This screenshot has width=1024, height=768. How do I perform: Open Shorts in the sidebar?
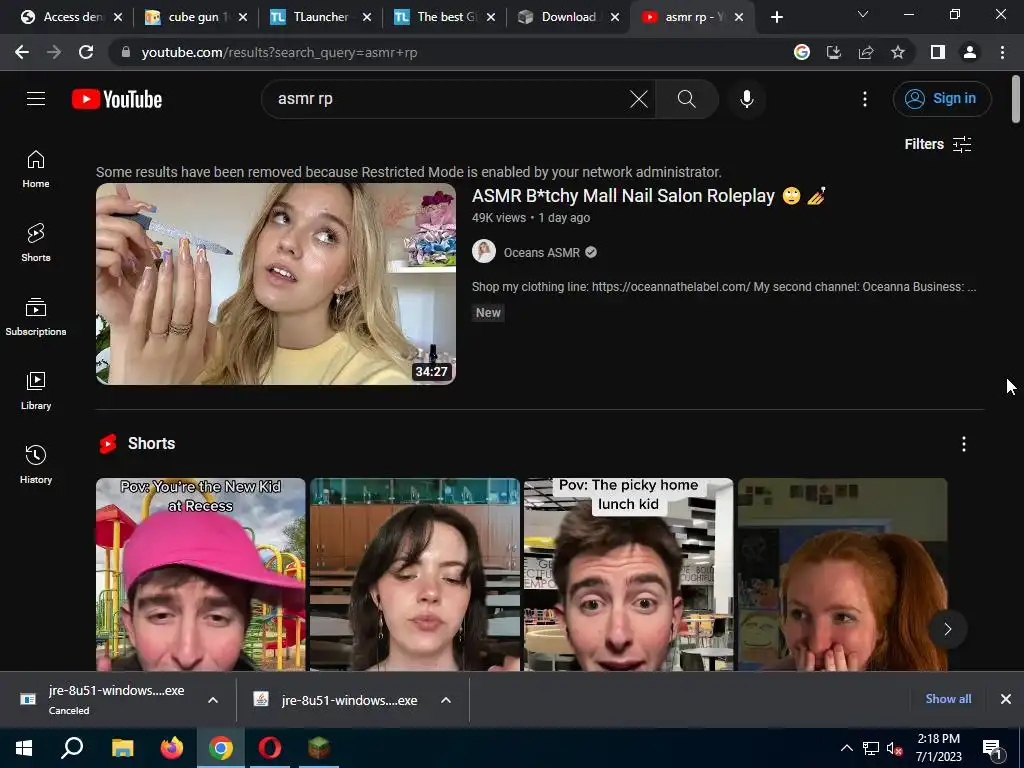36,243
